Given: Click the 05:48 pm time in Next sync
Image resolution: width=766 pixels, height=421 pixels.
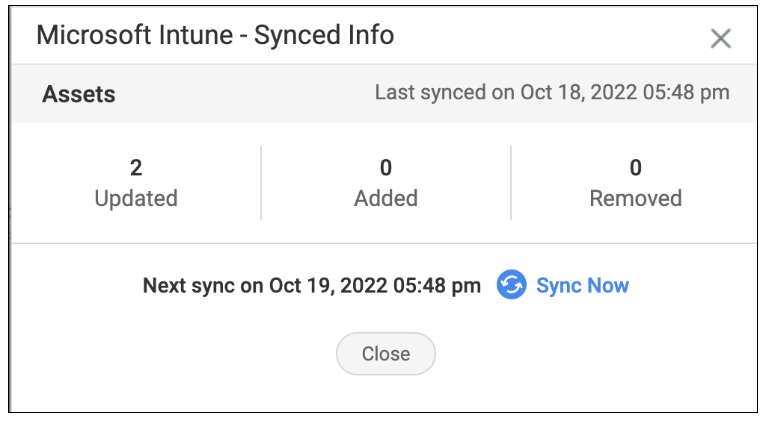Looking at the screenshot, I should [x=437, y=286].
